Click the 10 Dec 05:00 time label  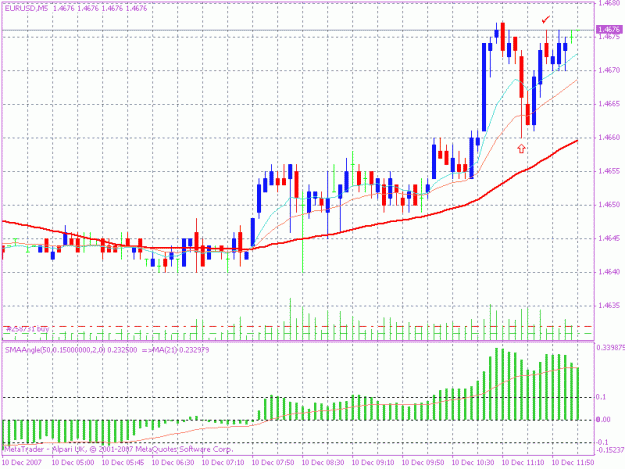[x=73, y=463]
